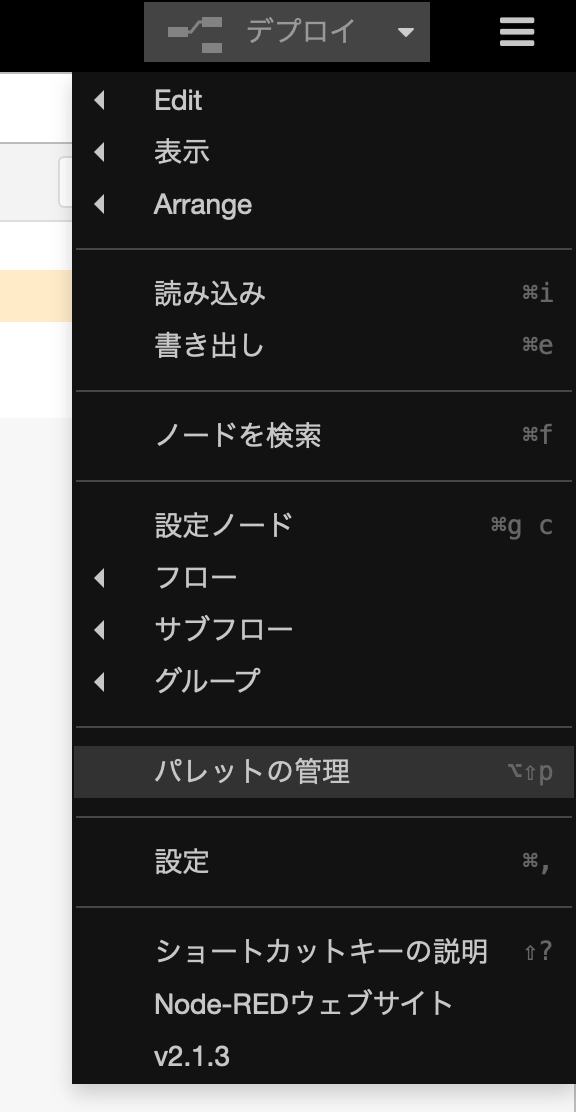Expand the デプロイ dropdown arrow
The width and height of the screenshot is (576, 1112).
pyautogui.click(x=406, y=32)
